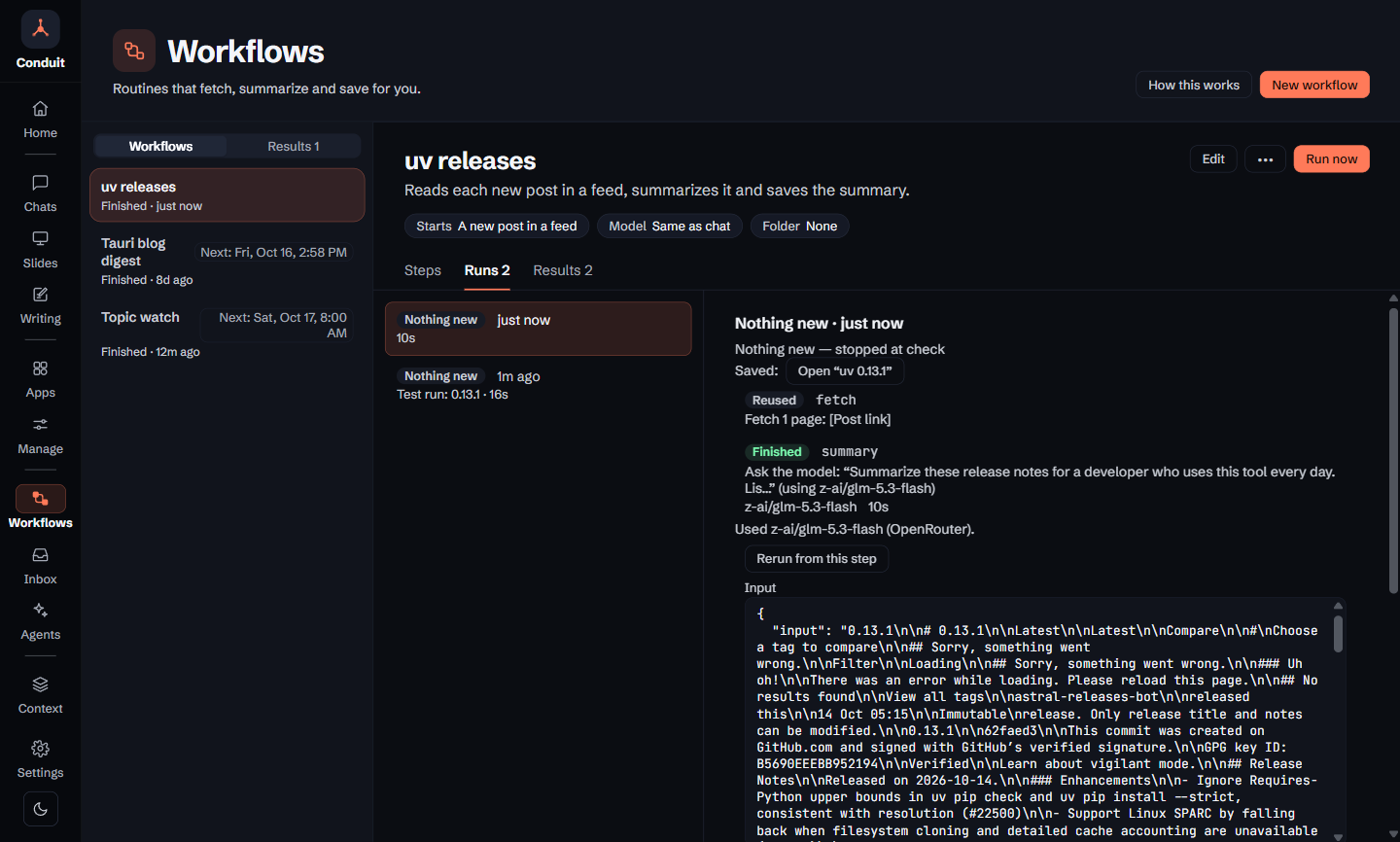Click the Model Same as chat chip

pos(670,227)
